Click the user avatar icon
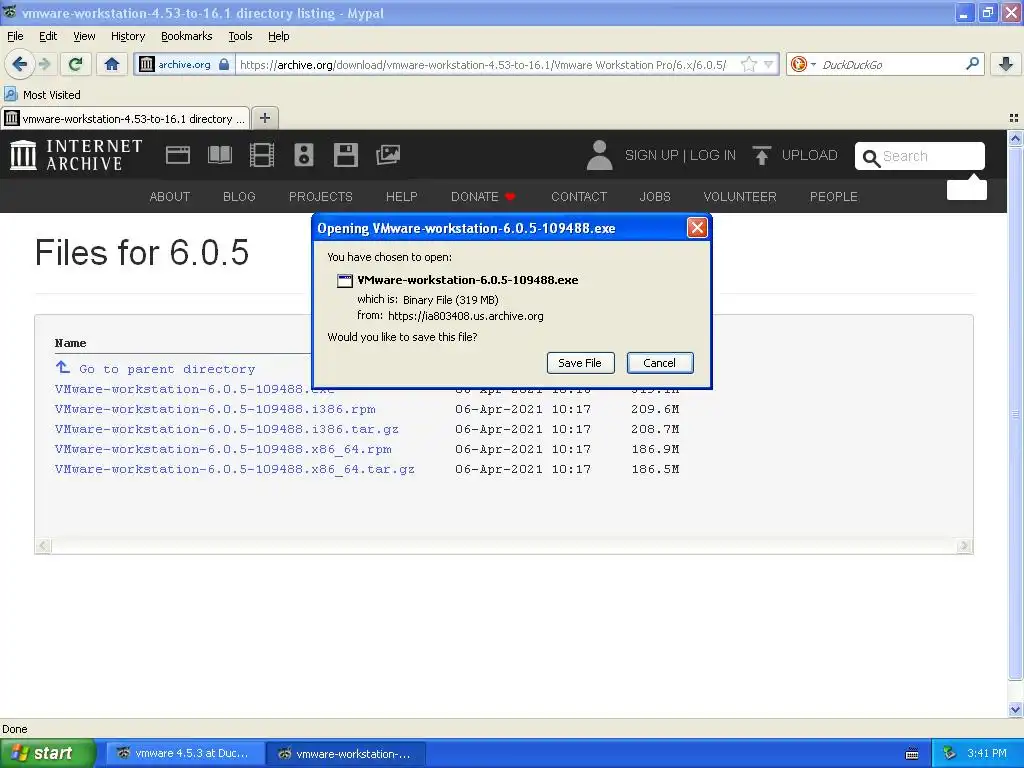The image size is (1024, 768). pos(599,155)
